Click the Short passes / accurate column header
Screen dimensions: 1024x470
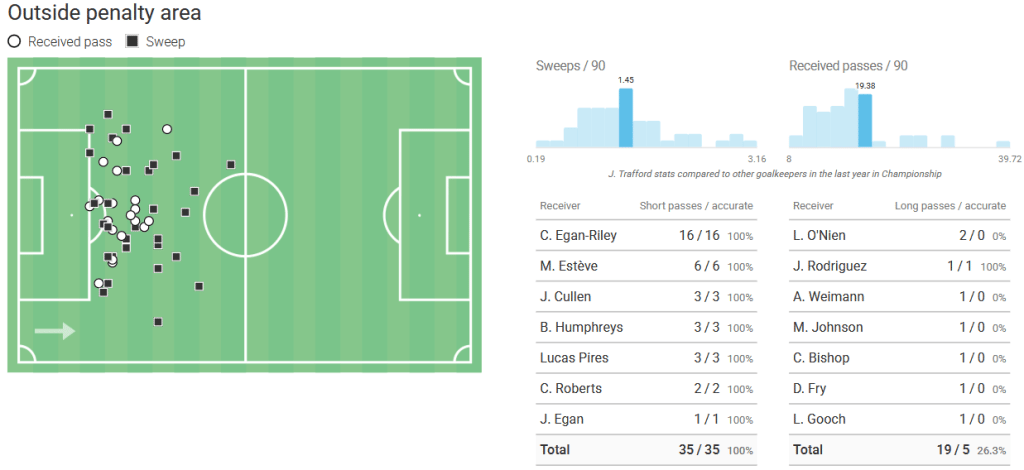[x=696, y=206]
